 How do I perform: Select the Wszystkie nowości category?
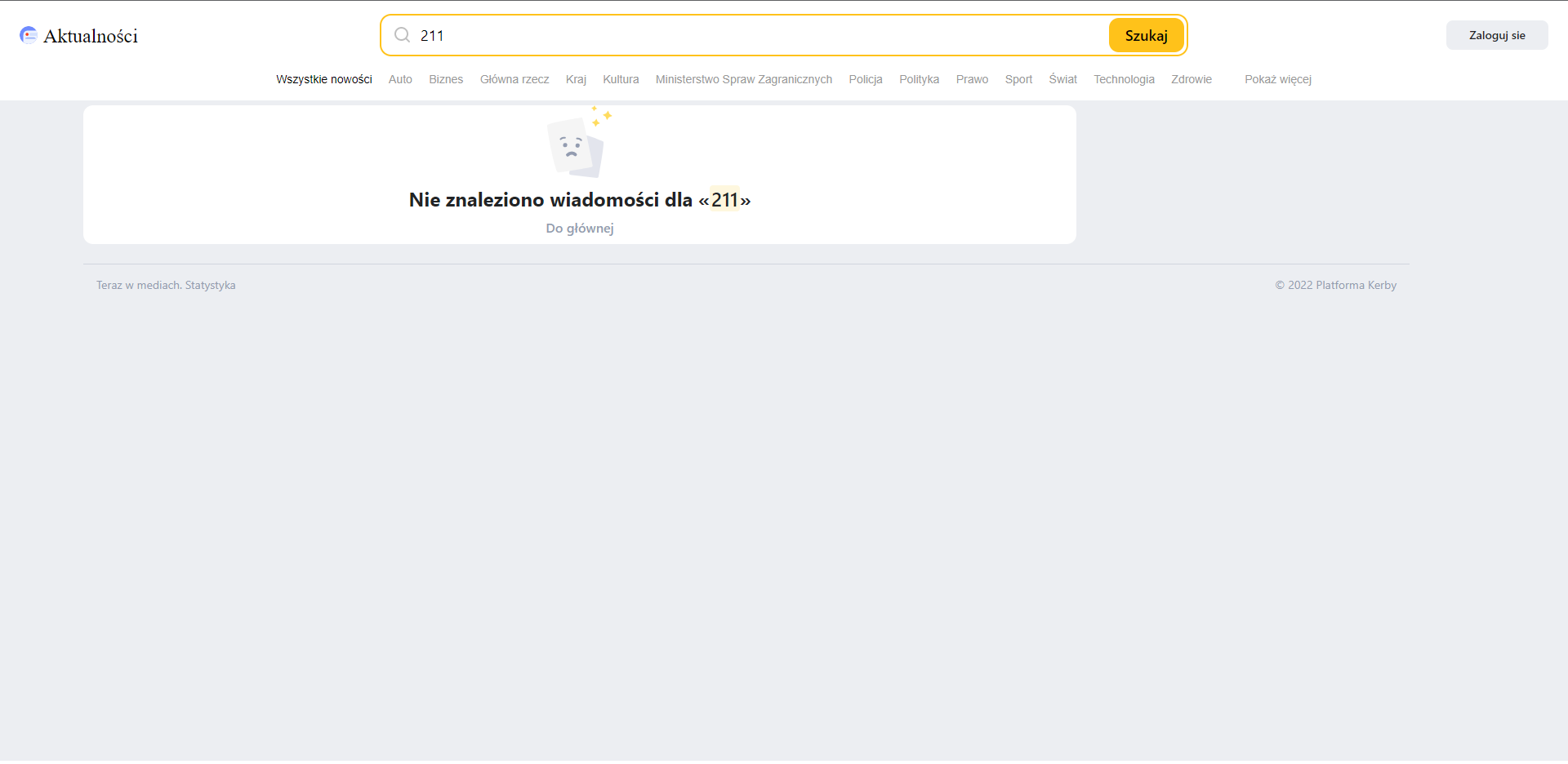click(324, 79)
